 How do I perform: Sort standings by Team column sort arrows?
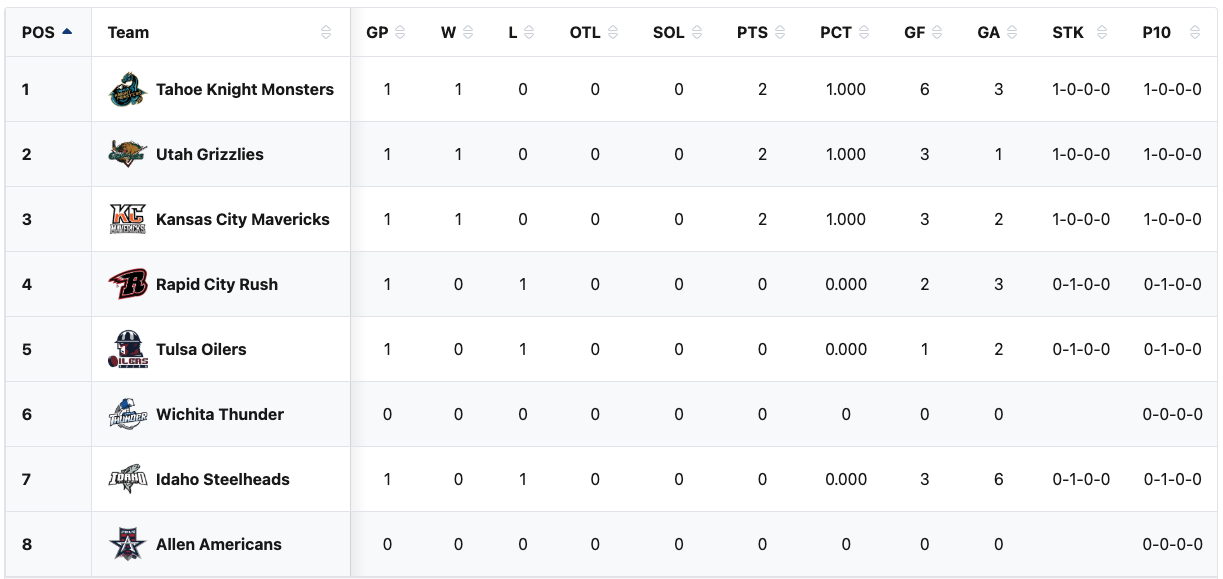pos(326,32)
